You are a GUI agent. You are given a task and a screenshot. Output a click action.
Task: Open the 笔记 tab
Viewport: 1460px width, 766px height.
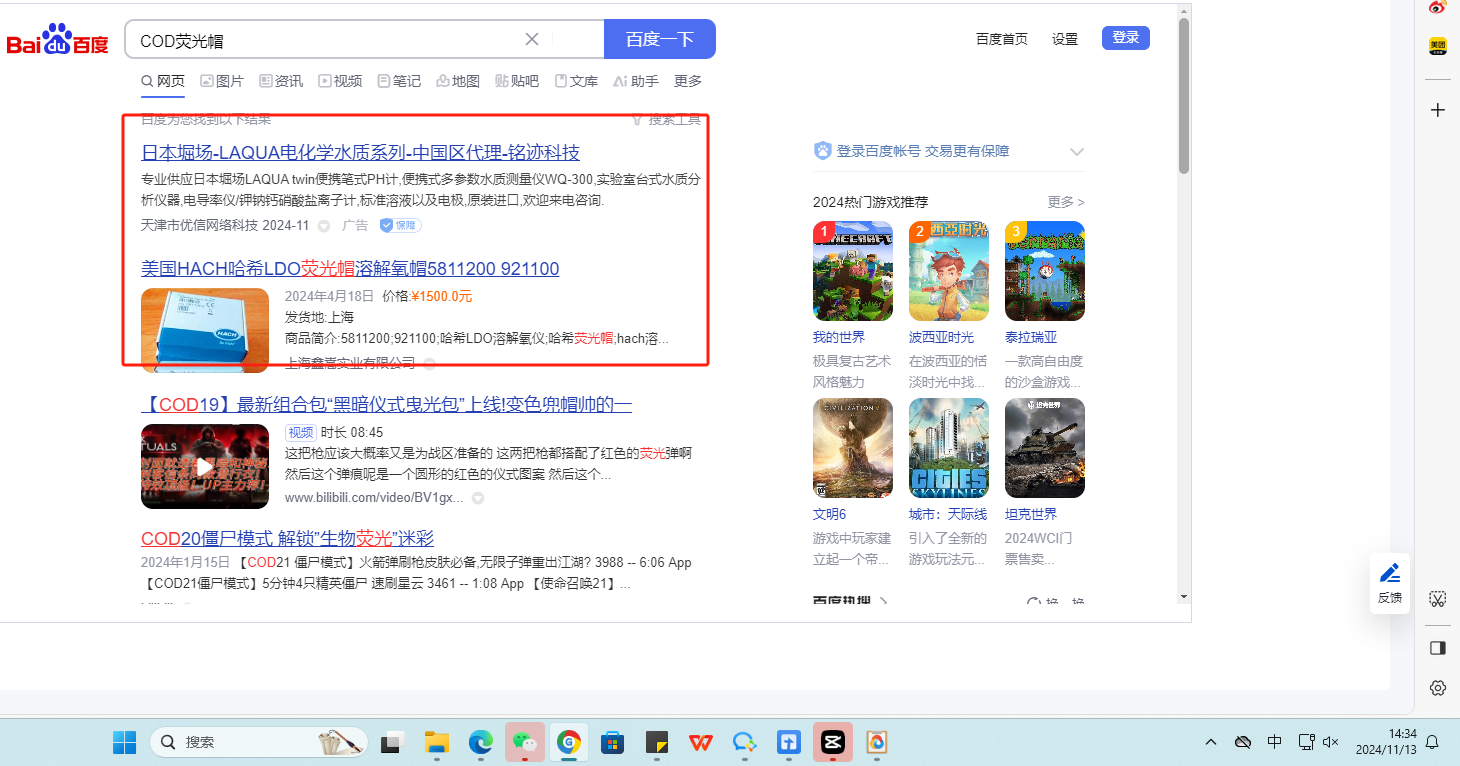(x=399, y=81)
